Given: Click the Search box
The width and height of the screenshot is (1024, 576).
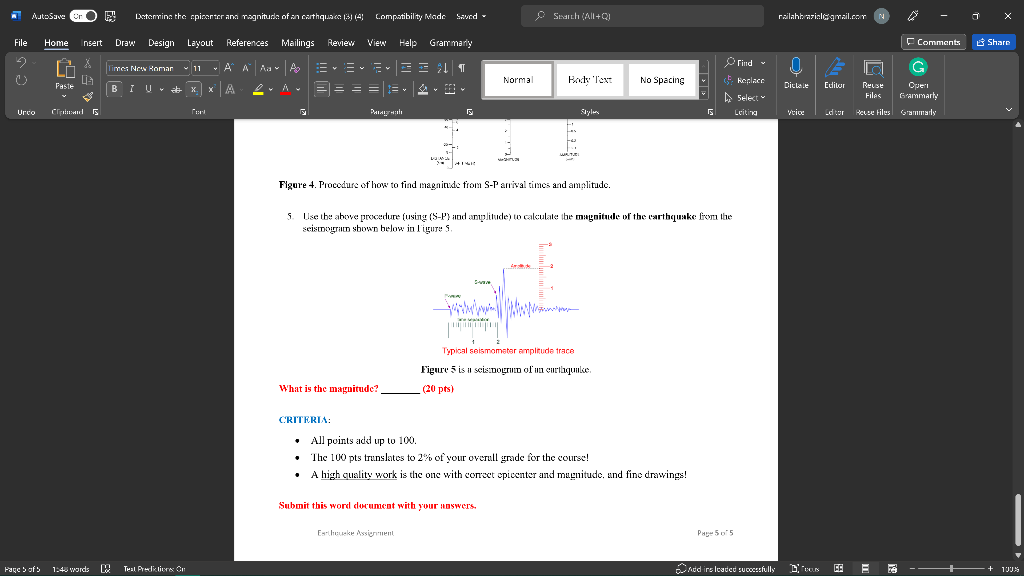Looking at the screenshot, I should [x=642, y=16].
